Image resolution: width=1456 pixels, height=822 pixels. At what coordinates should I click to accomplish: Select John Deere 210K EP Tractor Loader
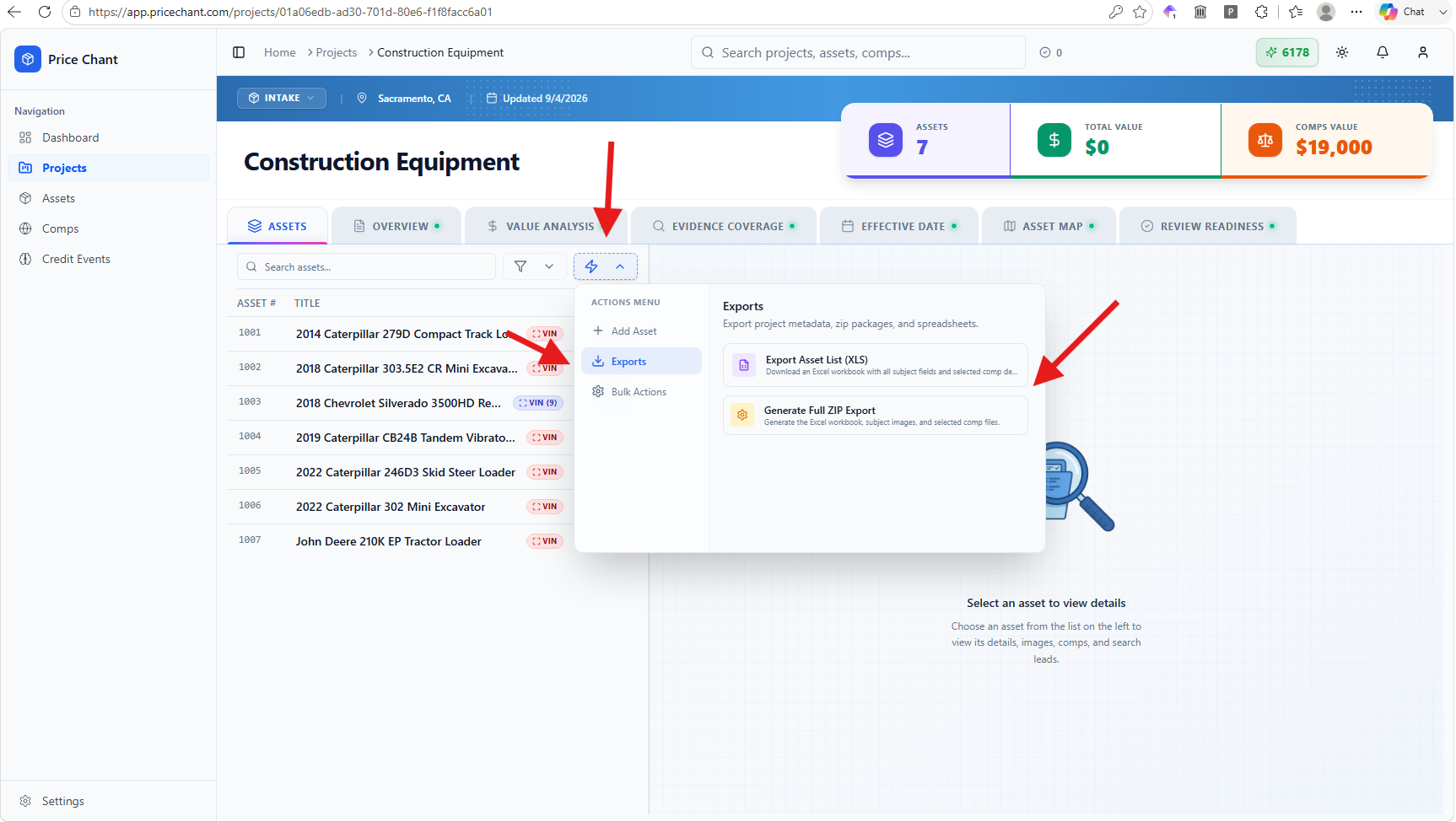(x=400, y=541)
